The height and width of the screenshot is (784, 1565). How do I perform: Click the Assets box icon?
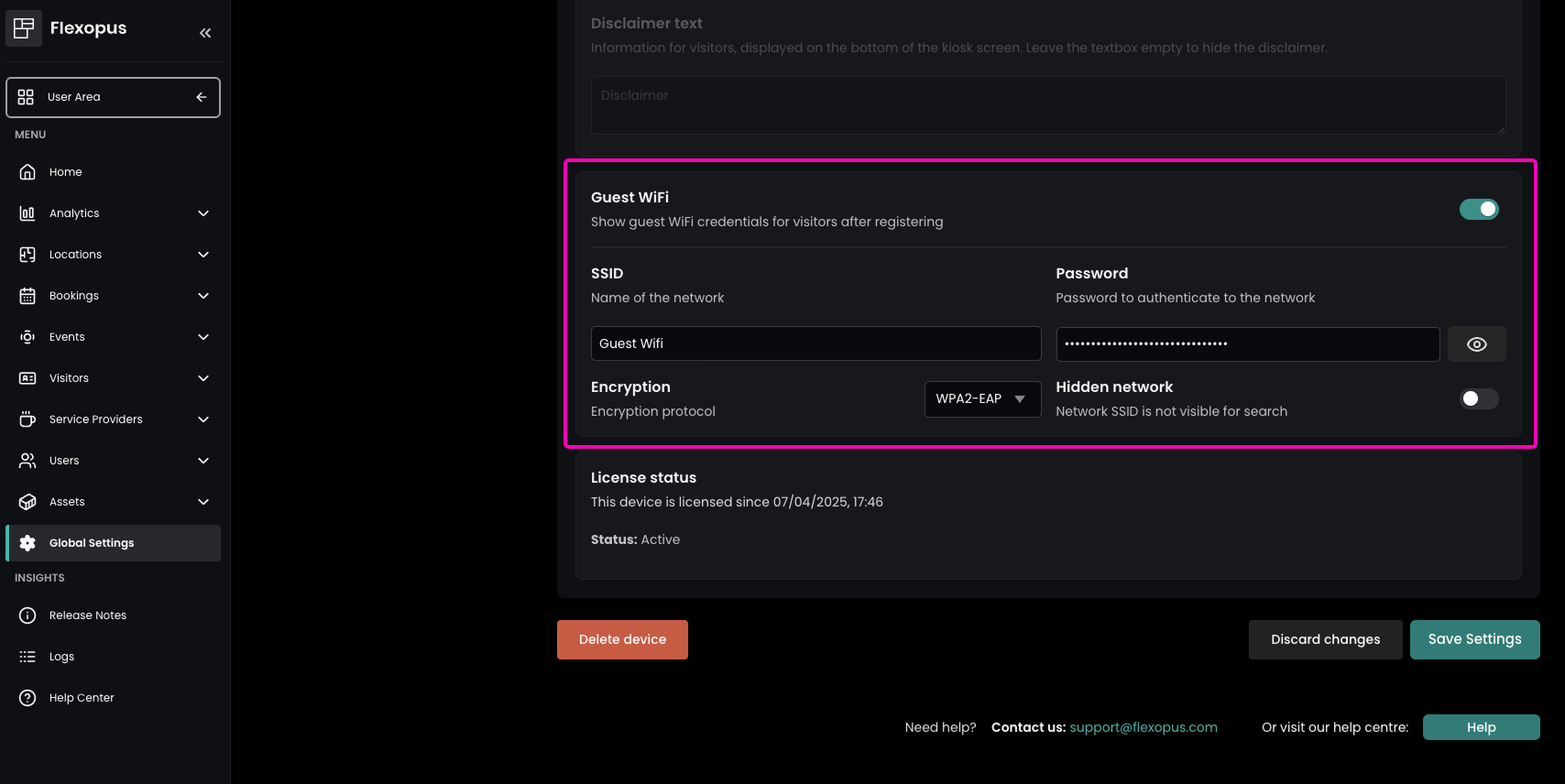coord(27,502)
